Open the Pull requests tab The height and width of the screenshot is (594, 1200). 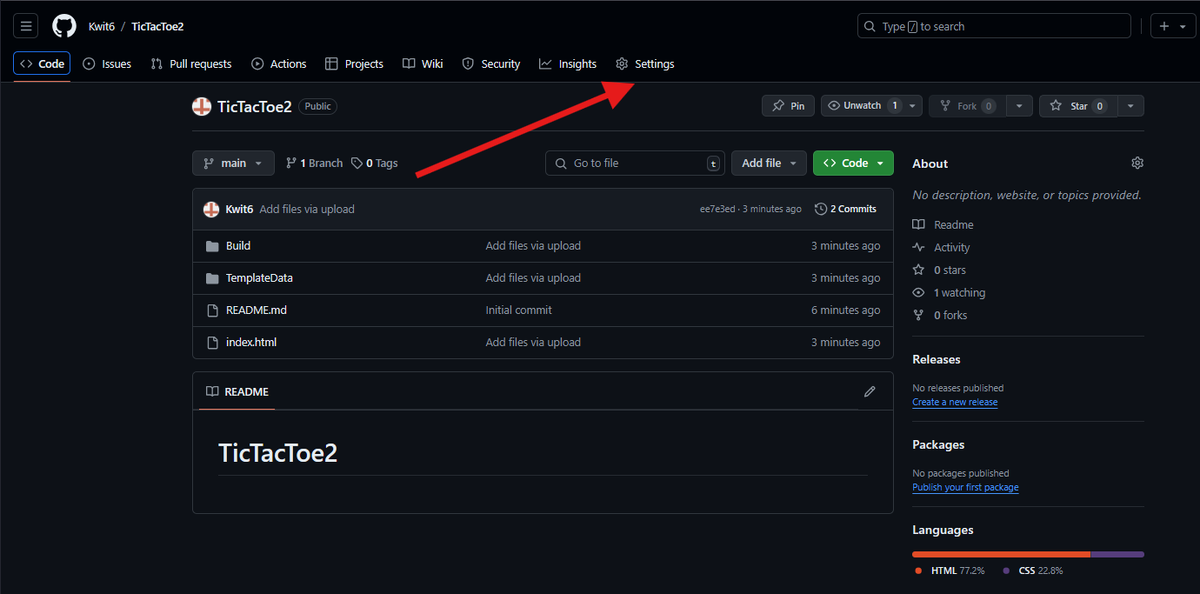click(x=191, y=64)
